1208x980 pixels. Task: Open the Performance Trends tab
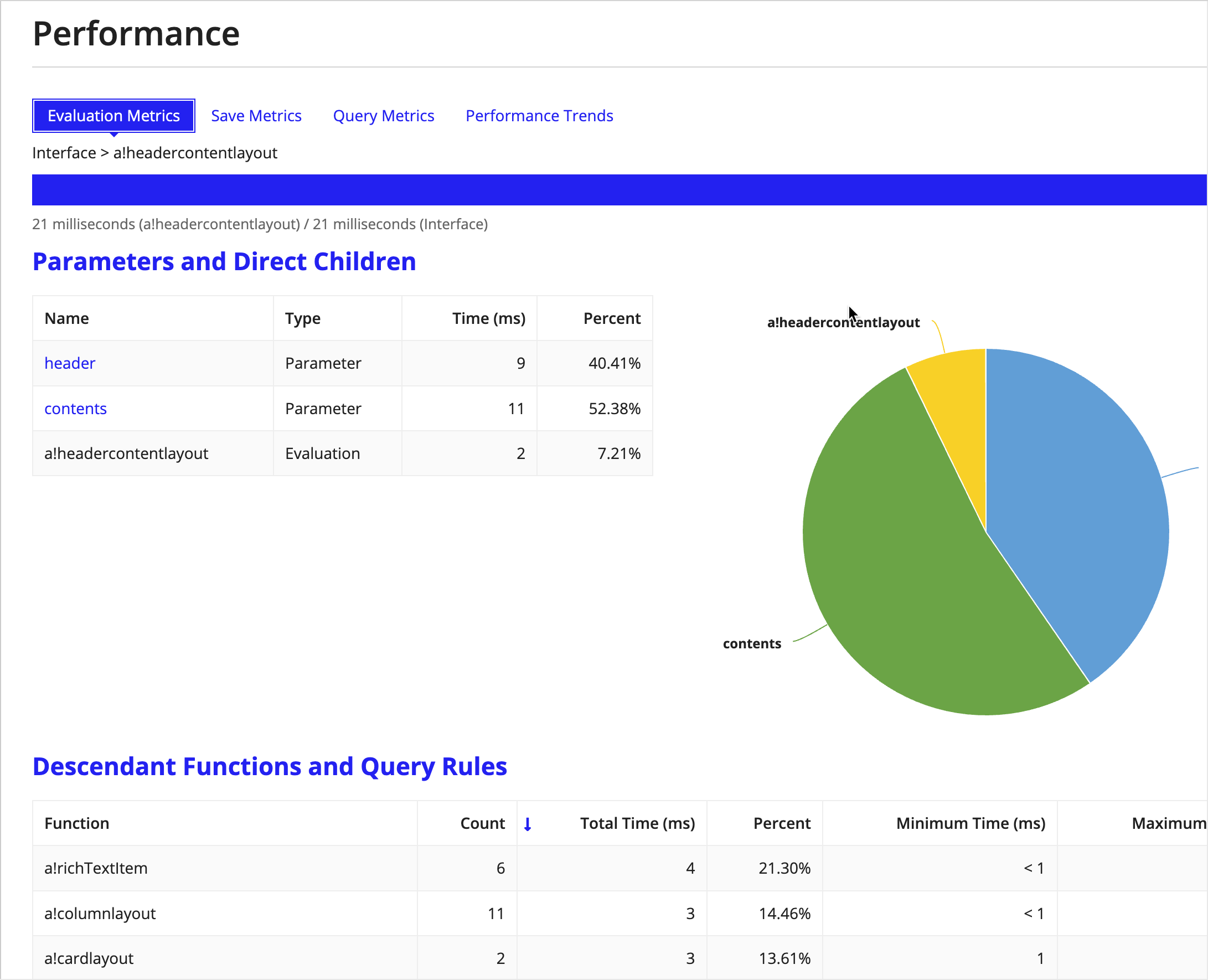[539, 116]
